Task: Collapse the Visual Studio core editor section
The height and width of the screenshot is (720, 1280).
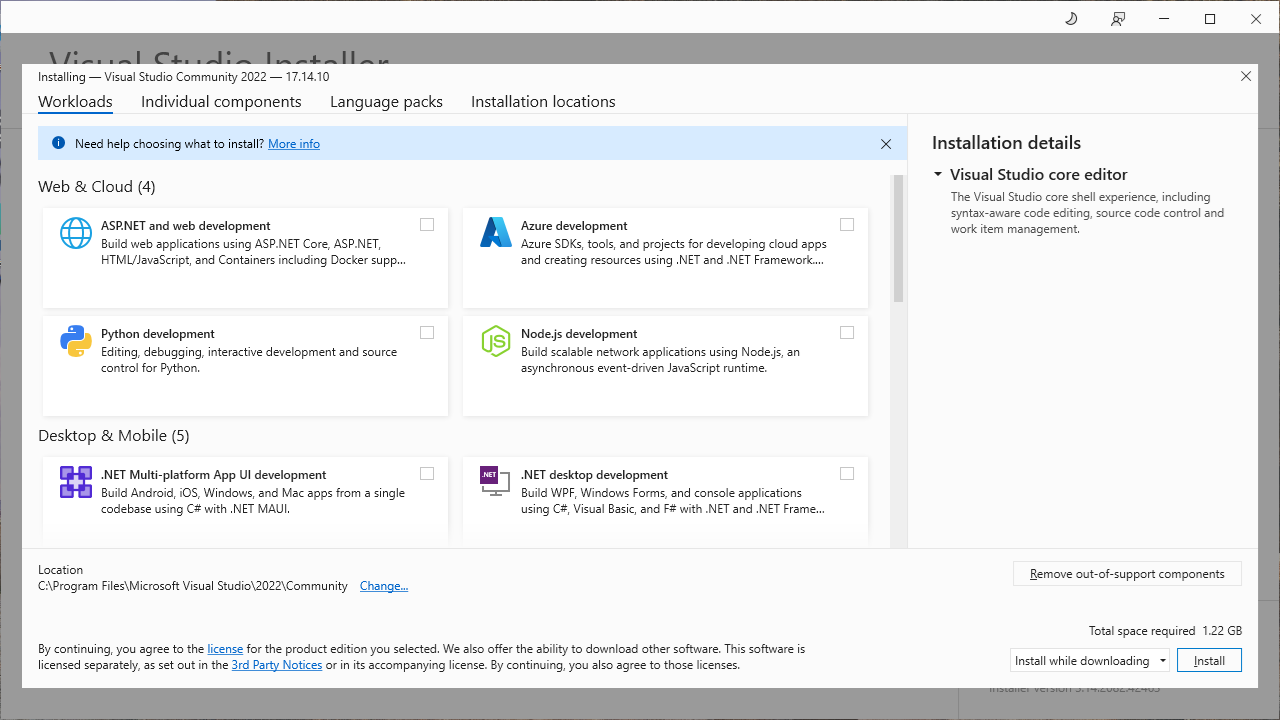Action: click(938, 174)
